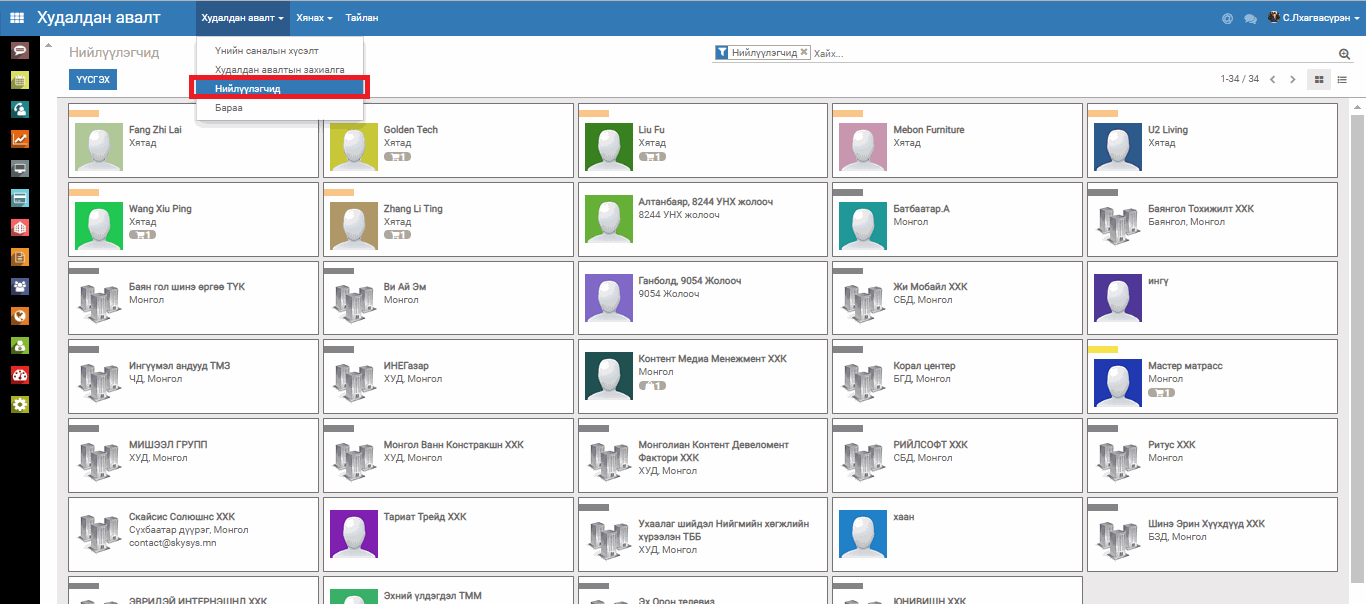Image resolution: width=1366 pixels, height=604 pixels.
Task: Select Үнийн саналын хүсэлт menu entry
Action: pyautogui.click(x=266, y=51)
